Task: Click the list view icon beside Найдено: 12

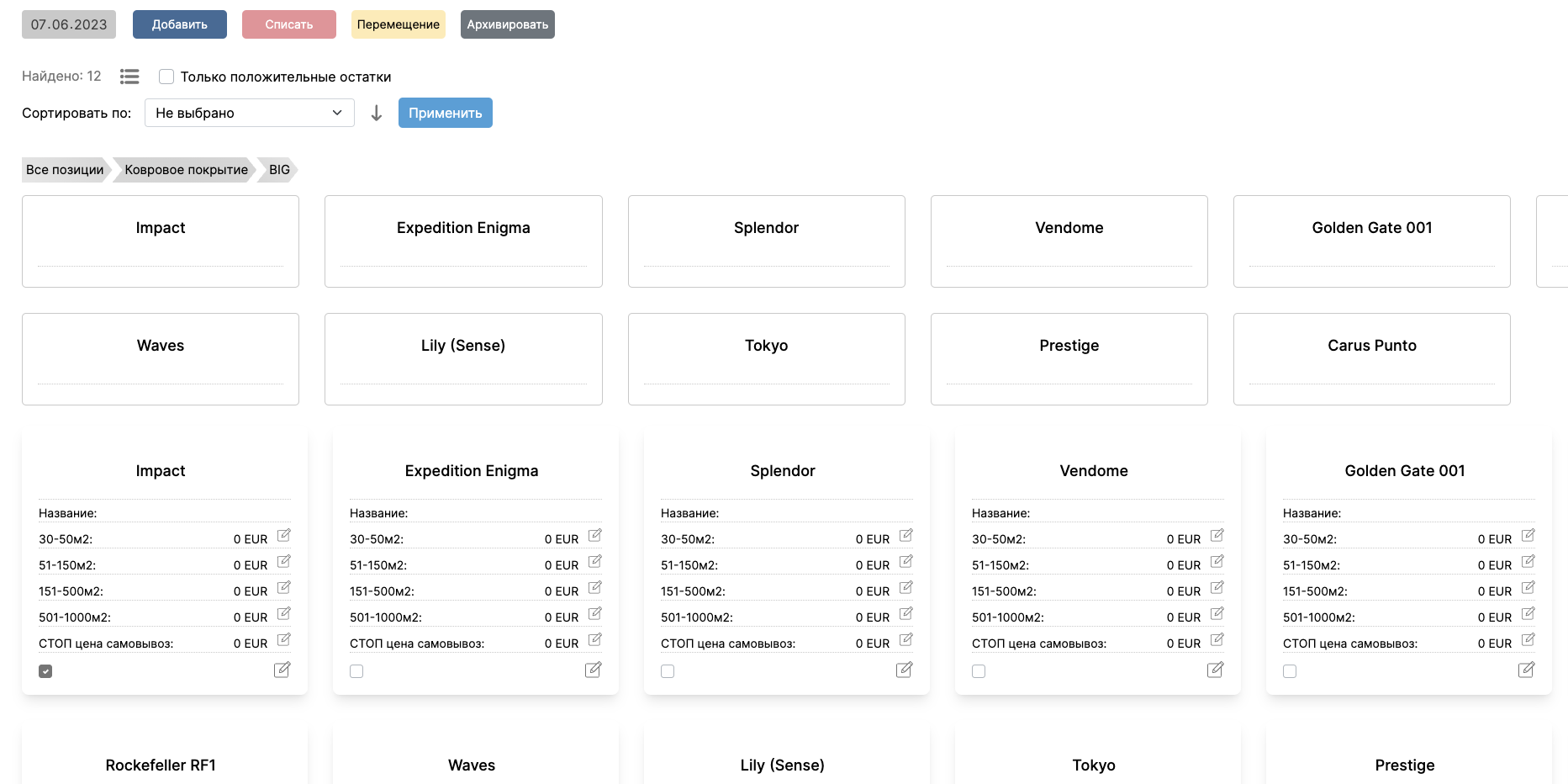Action: pos(129,76)
